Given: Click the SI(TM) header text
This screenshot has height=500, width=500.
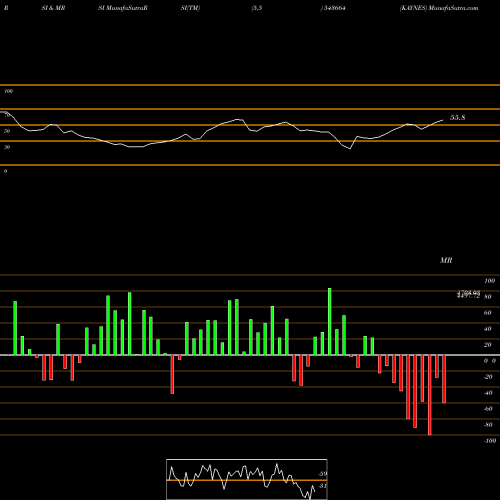Looking at the screenshot, I should coord(190,8).
